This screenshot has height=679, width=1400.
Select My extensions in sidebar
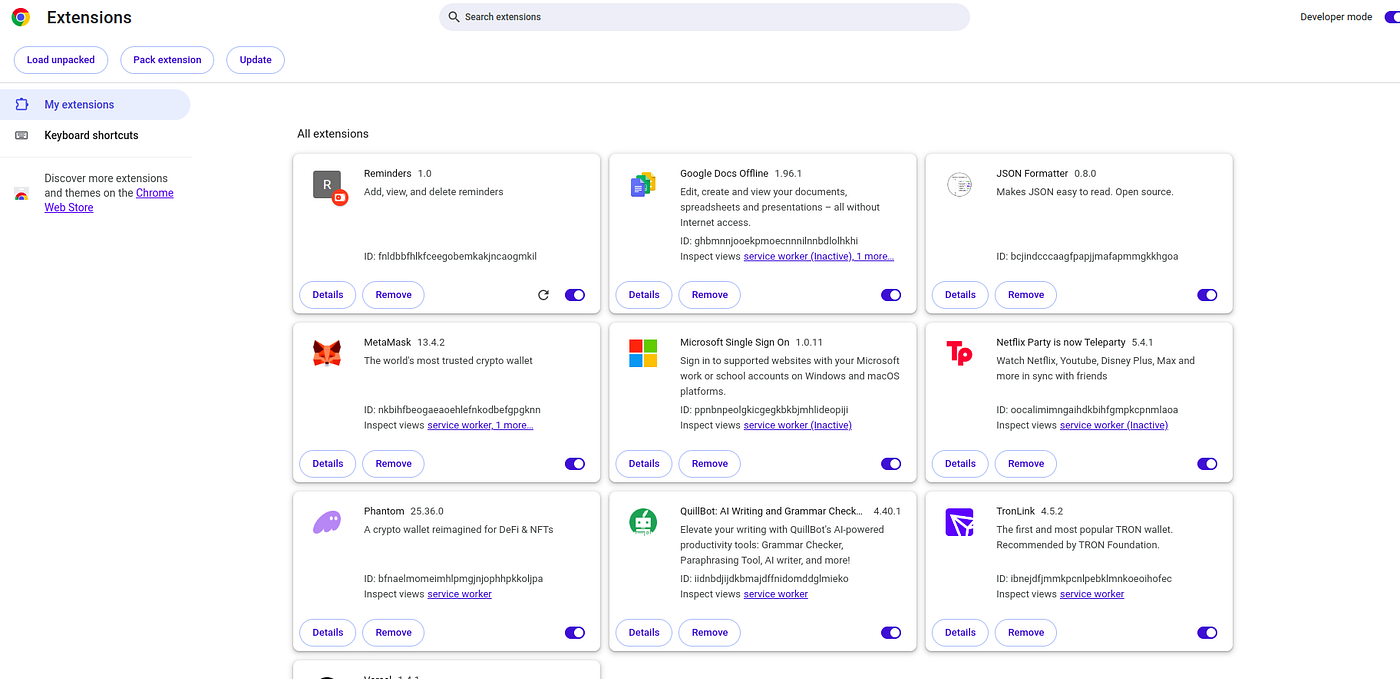(95, 104)
